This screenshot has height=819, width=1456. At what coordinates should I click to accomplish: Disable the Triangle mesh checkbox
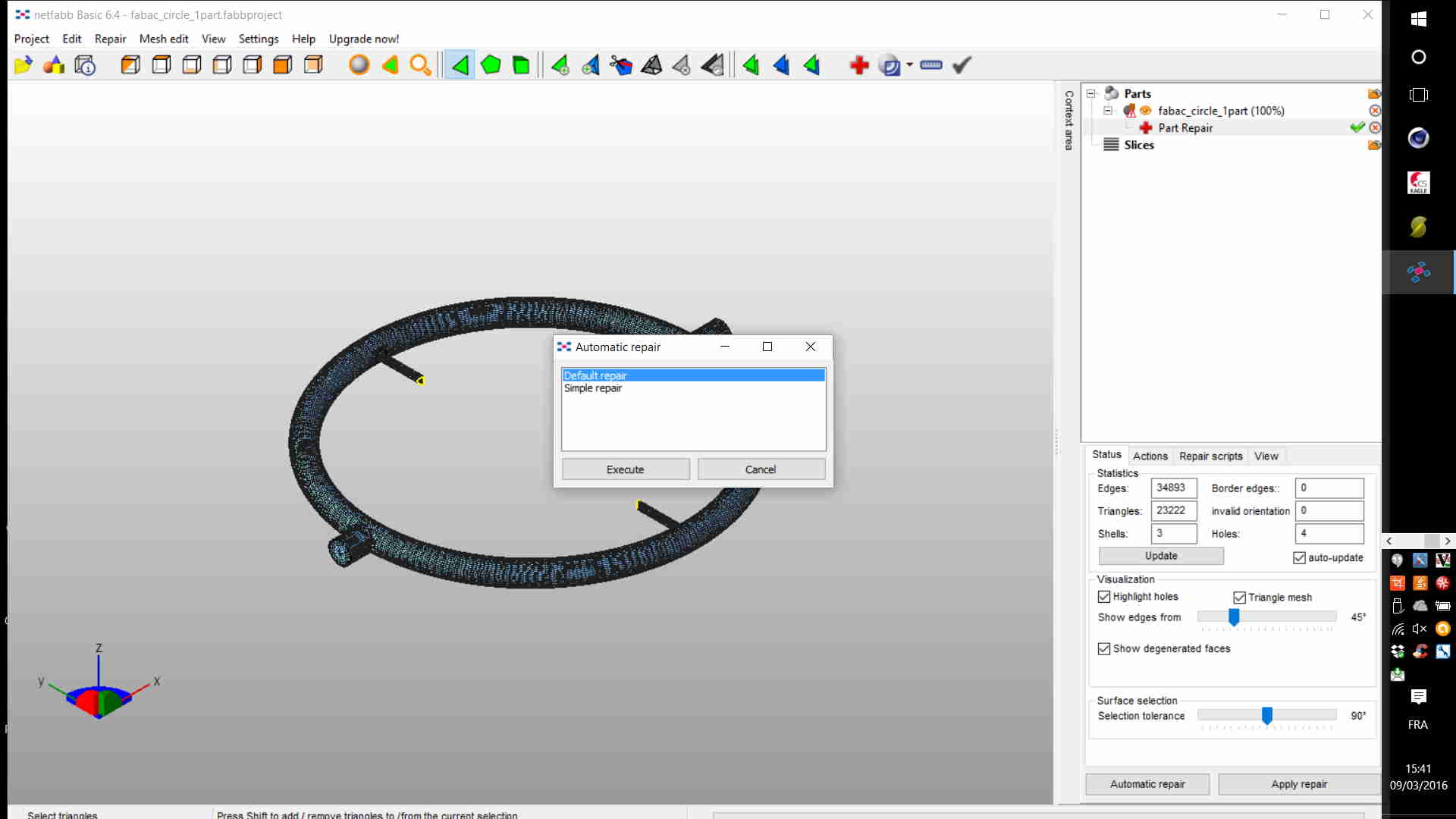click(1239, 598)
